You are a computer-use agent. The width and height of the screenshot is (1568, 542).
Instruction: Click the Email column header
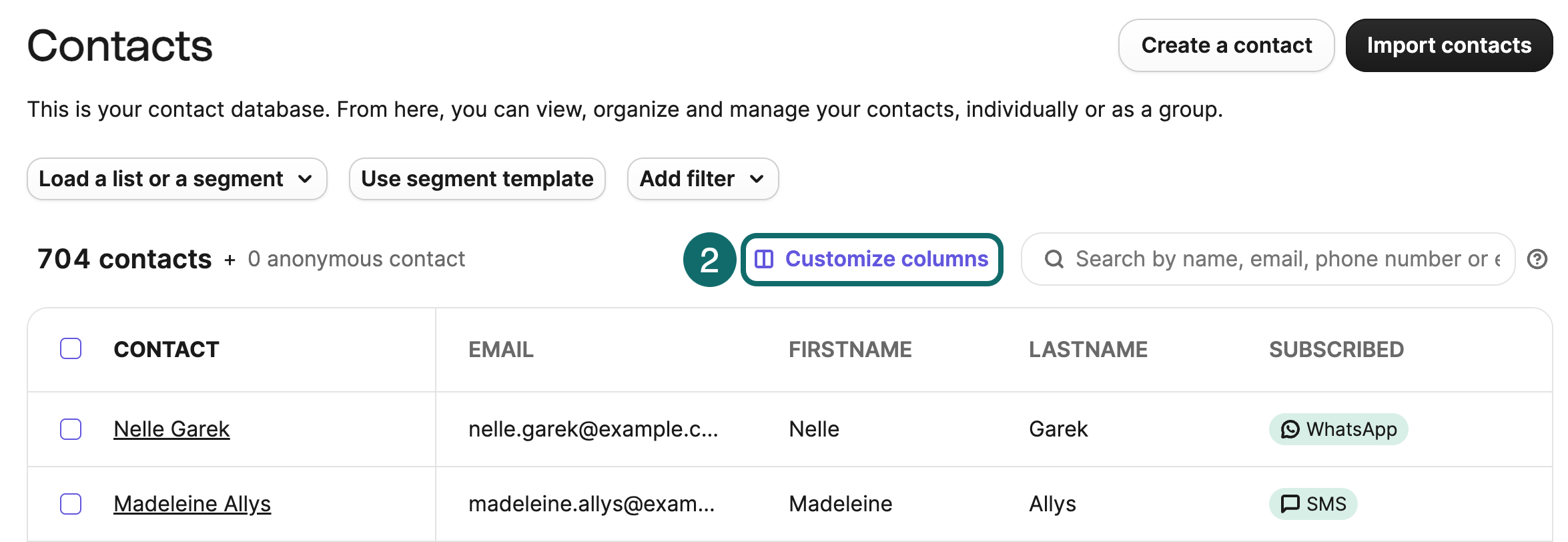coord(501,350)
